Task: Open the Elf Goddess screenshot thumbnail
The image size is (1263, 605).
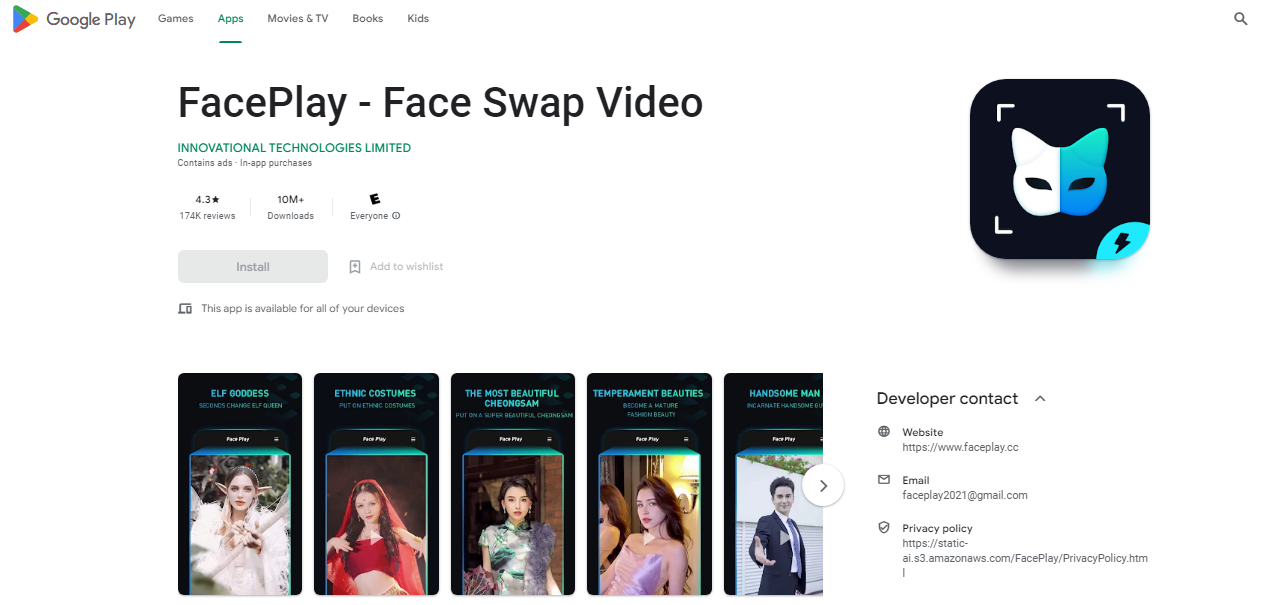Action: (239, 484)
